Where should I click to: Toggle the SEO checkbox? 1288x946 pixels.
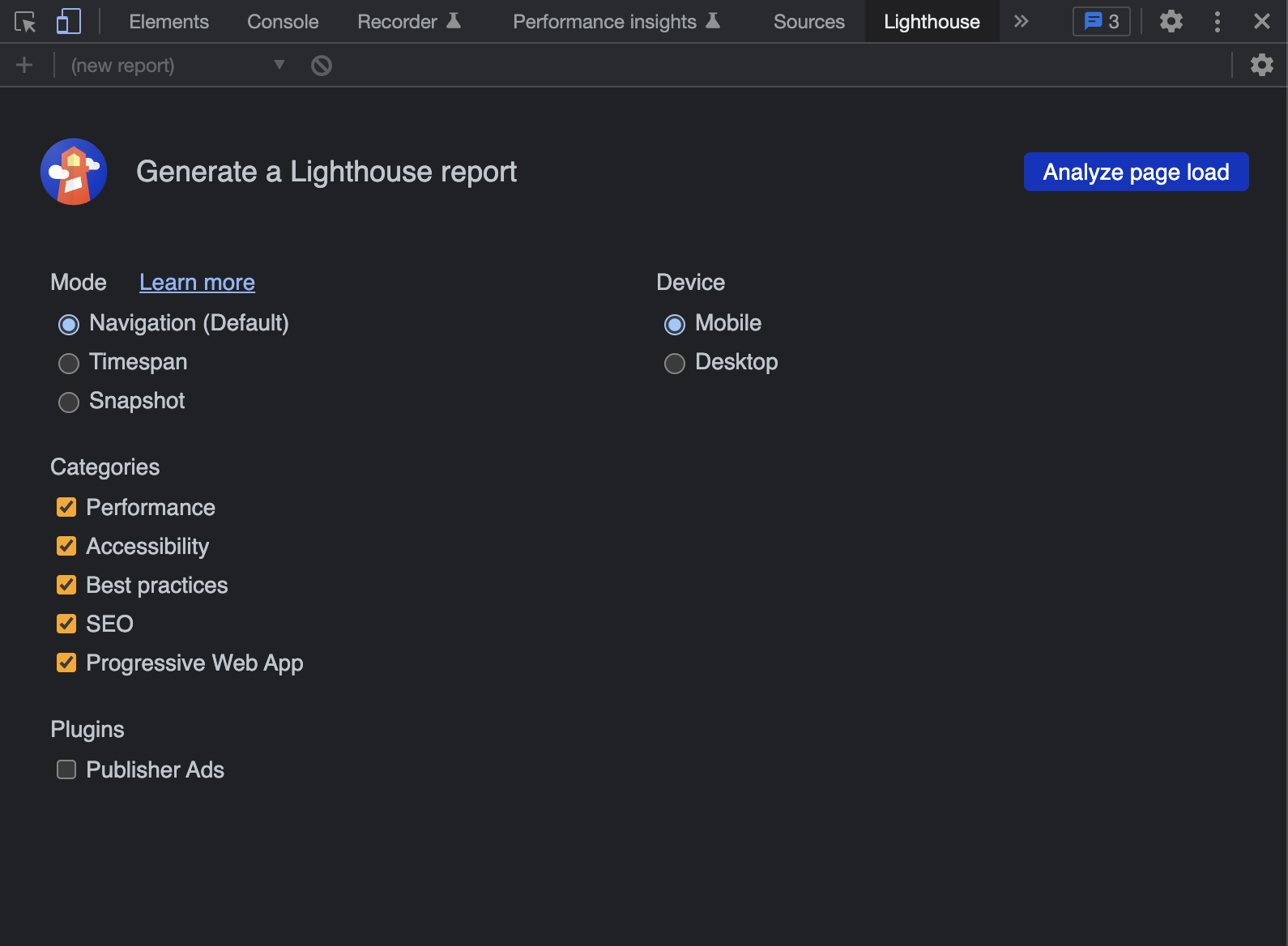[66, 624]
